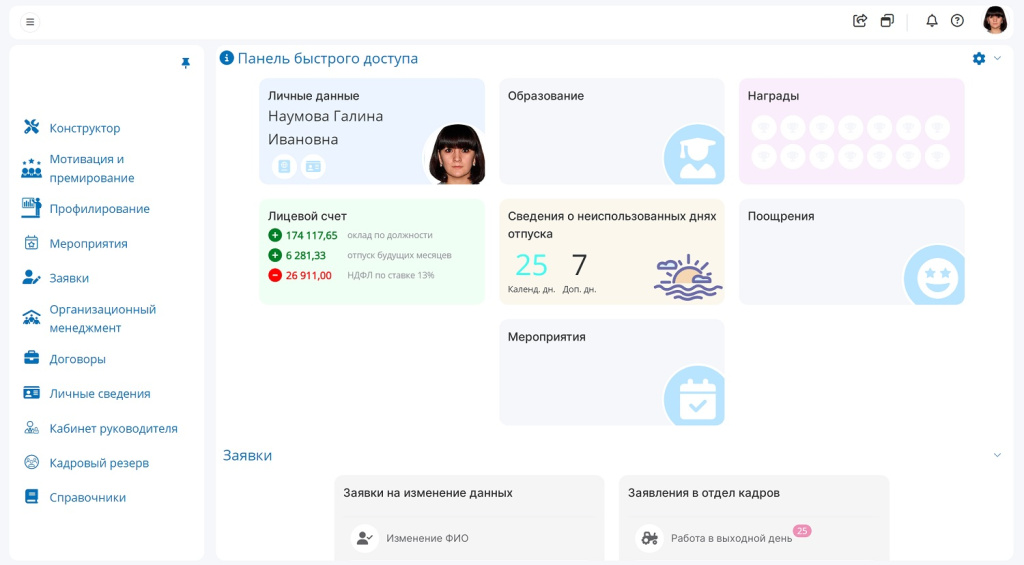Click the tractor icon beside Работа в выходной день
The image size is (1024, 565).
pos(649,539)
